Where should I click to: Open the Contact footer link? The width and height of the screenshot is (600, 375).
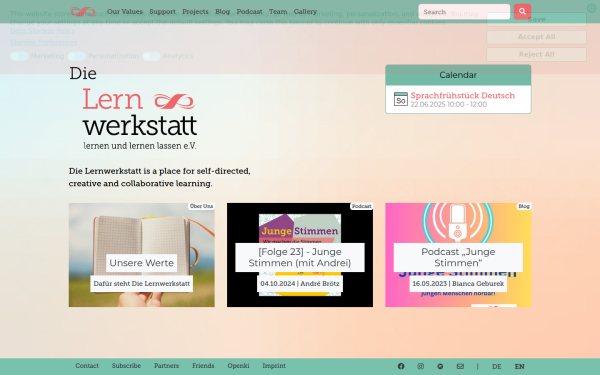coord(87,366)
